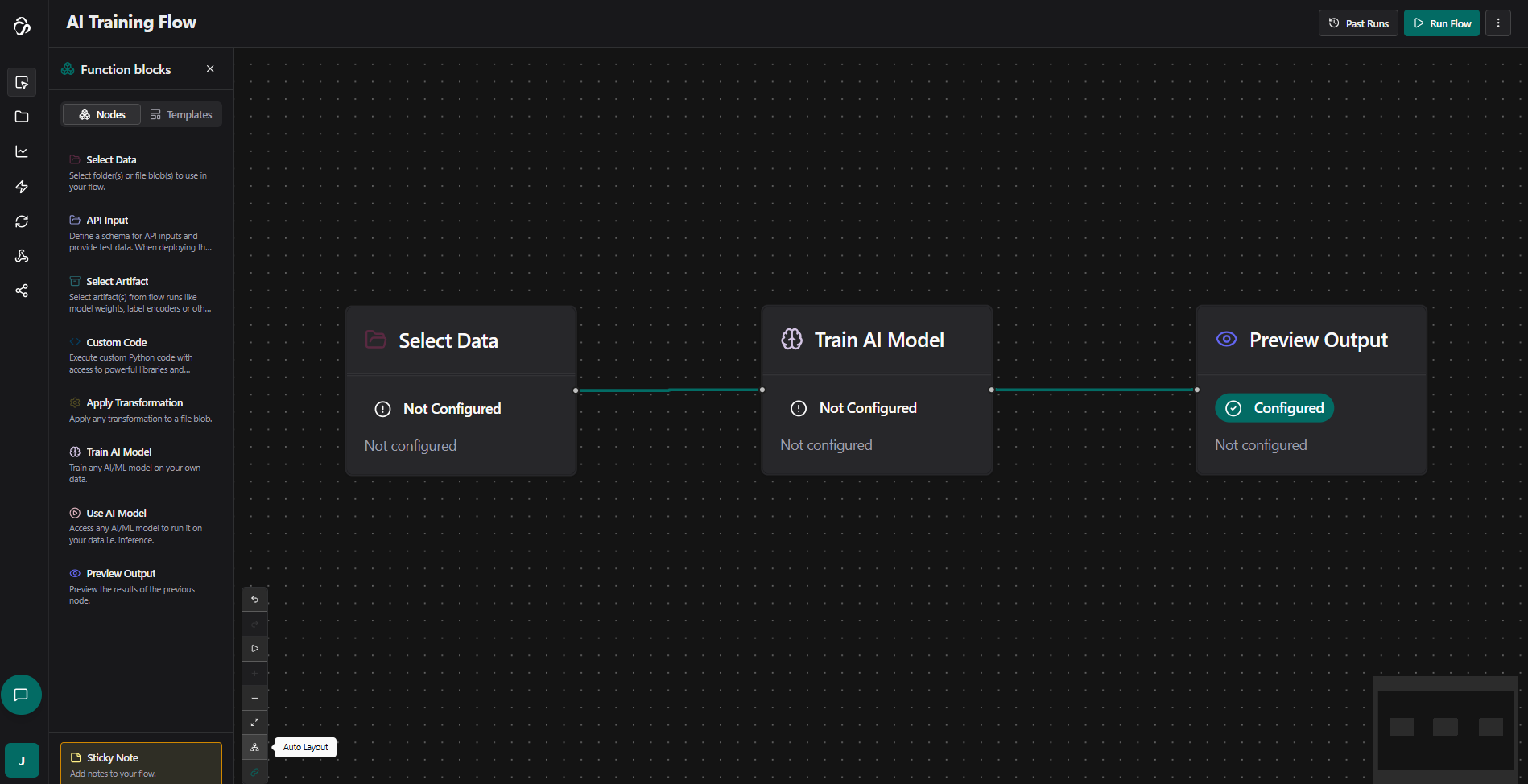Screen dimensions: 1528x784
Task: Click the share nodes sidebar icon
Action: pos(22,291)
